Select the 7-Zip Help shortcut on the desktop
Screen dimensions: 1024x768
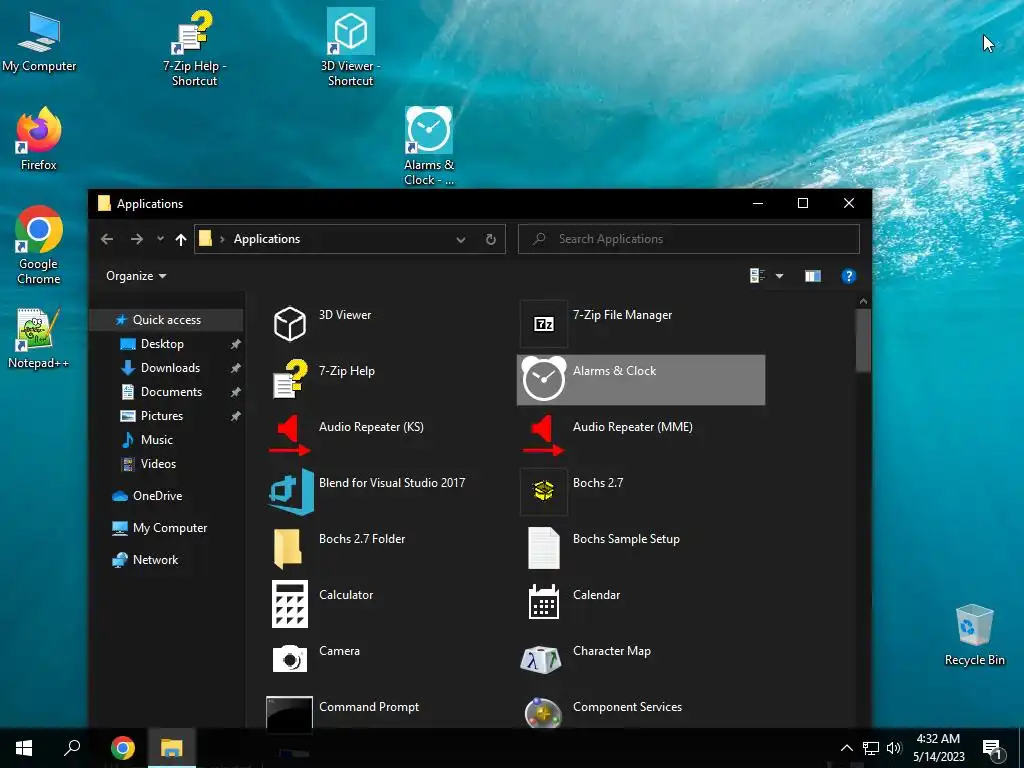coord(194,48)
